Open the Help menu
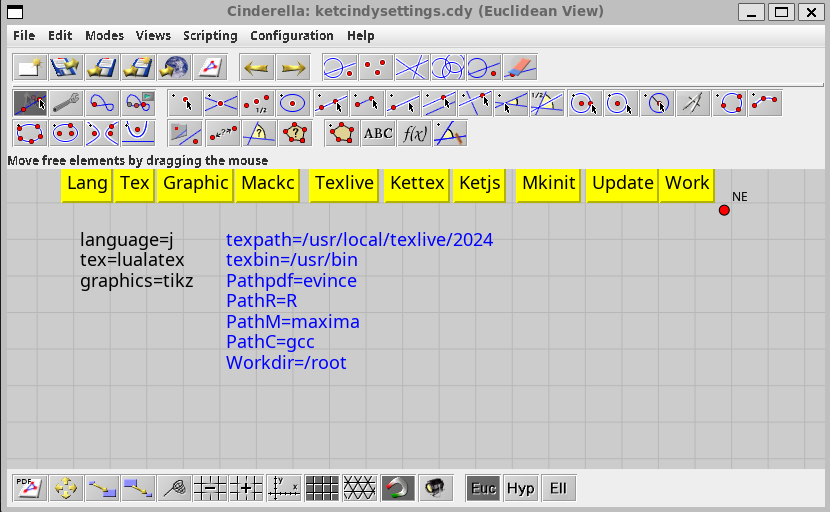The height and width of the screenshot is (512, 830). (360, 35)
